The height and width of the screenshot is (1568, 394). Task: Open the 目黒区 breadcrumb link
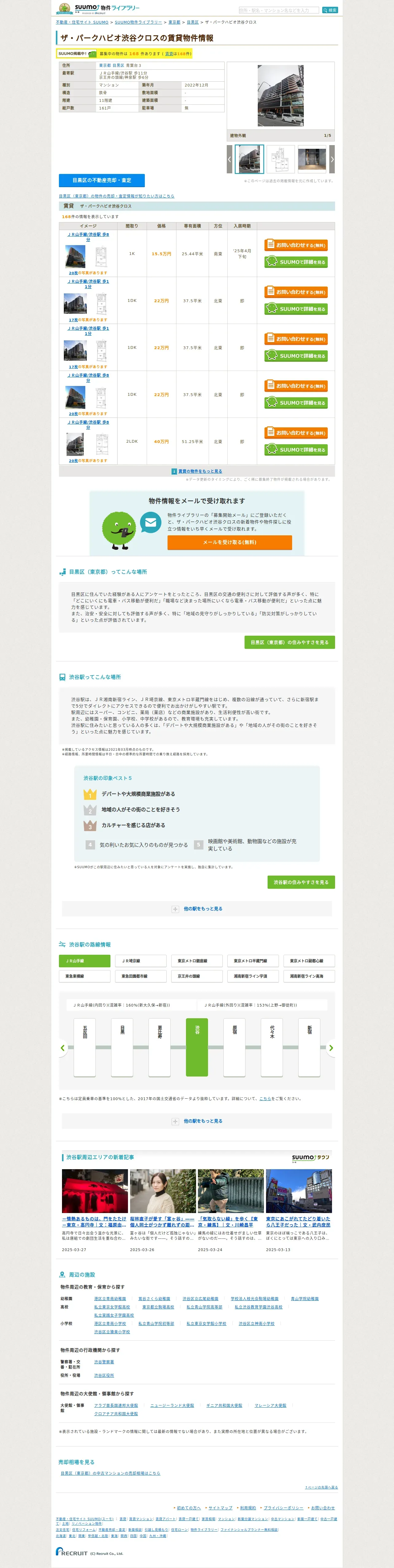pos(192,22)
